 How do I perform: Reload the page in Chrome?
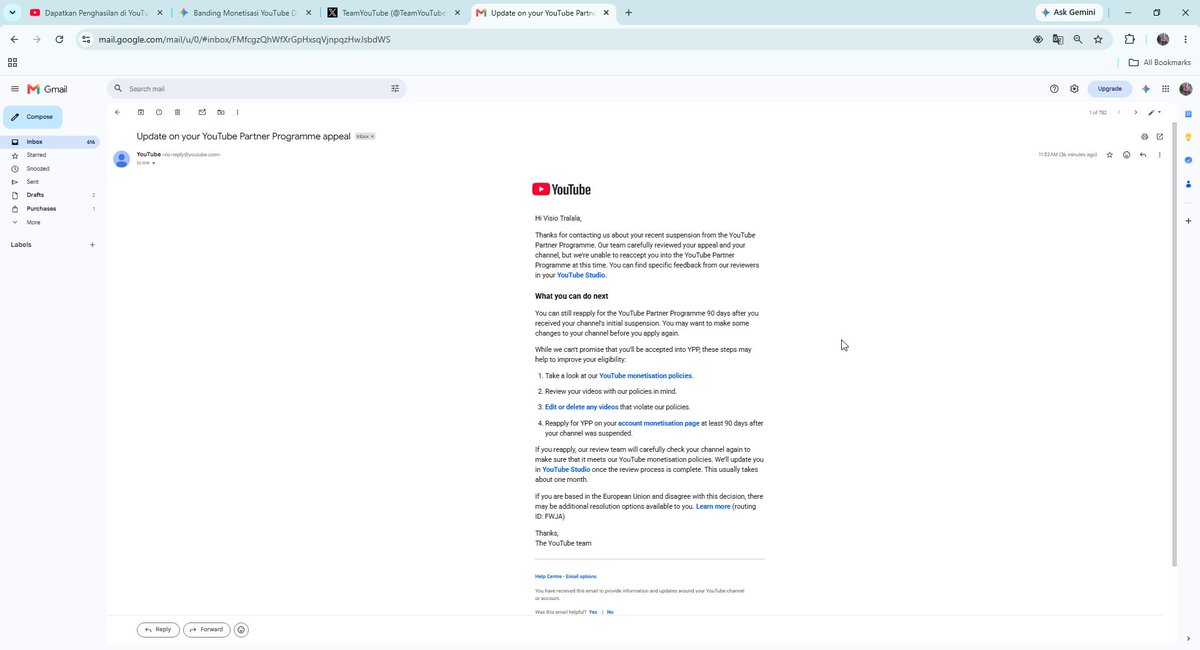(59, 39)
